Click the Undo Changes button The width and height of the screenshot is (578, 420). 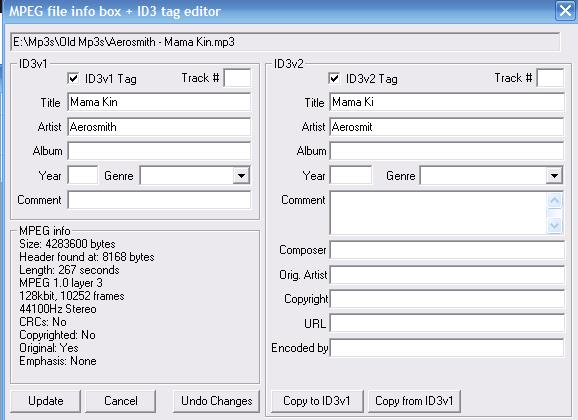tap(216, 401)
